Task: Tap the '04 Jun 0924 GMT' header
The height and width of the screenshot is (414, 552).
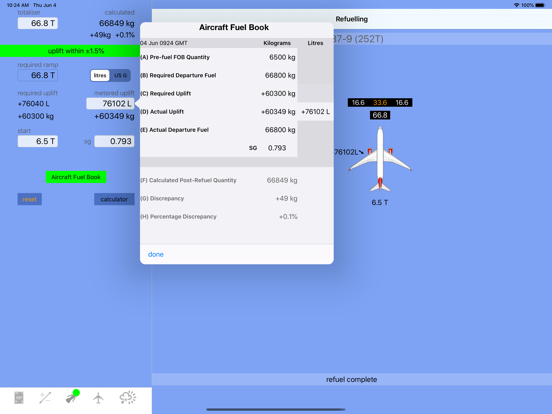Action: click(164, 43)
